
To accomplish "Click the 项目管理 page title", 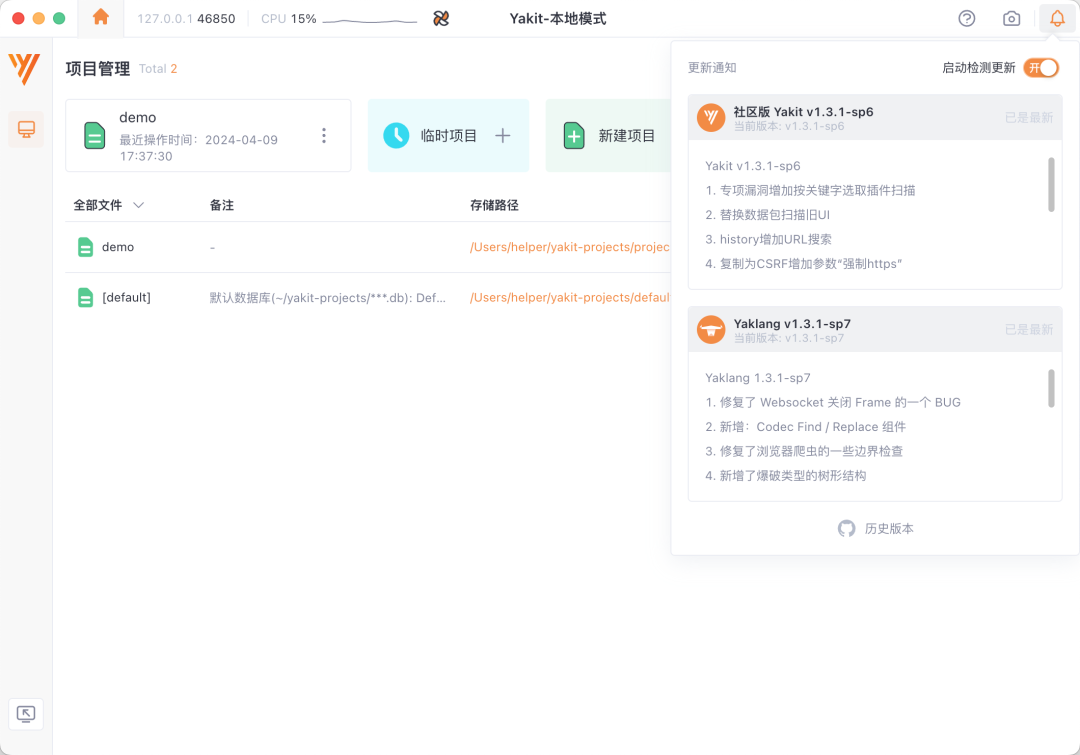I will pyautogui.click(x=98, y=69).
